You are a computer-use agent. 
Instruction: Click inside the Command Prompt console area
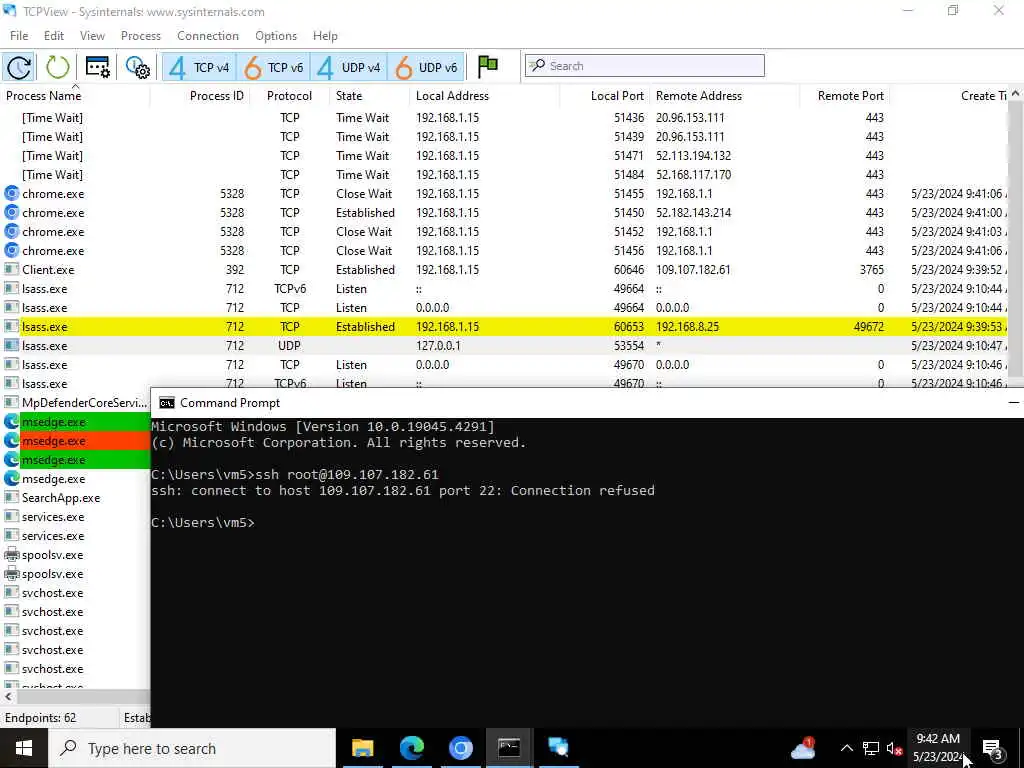586,571
